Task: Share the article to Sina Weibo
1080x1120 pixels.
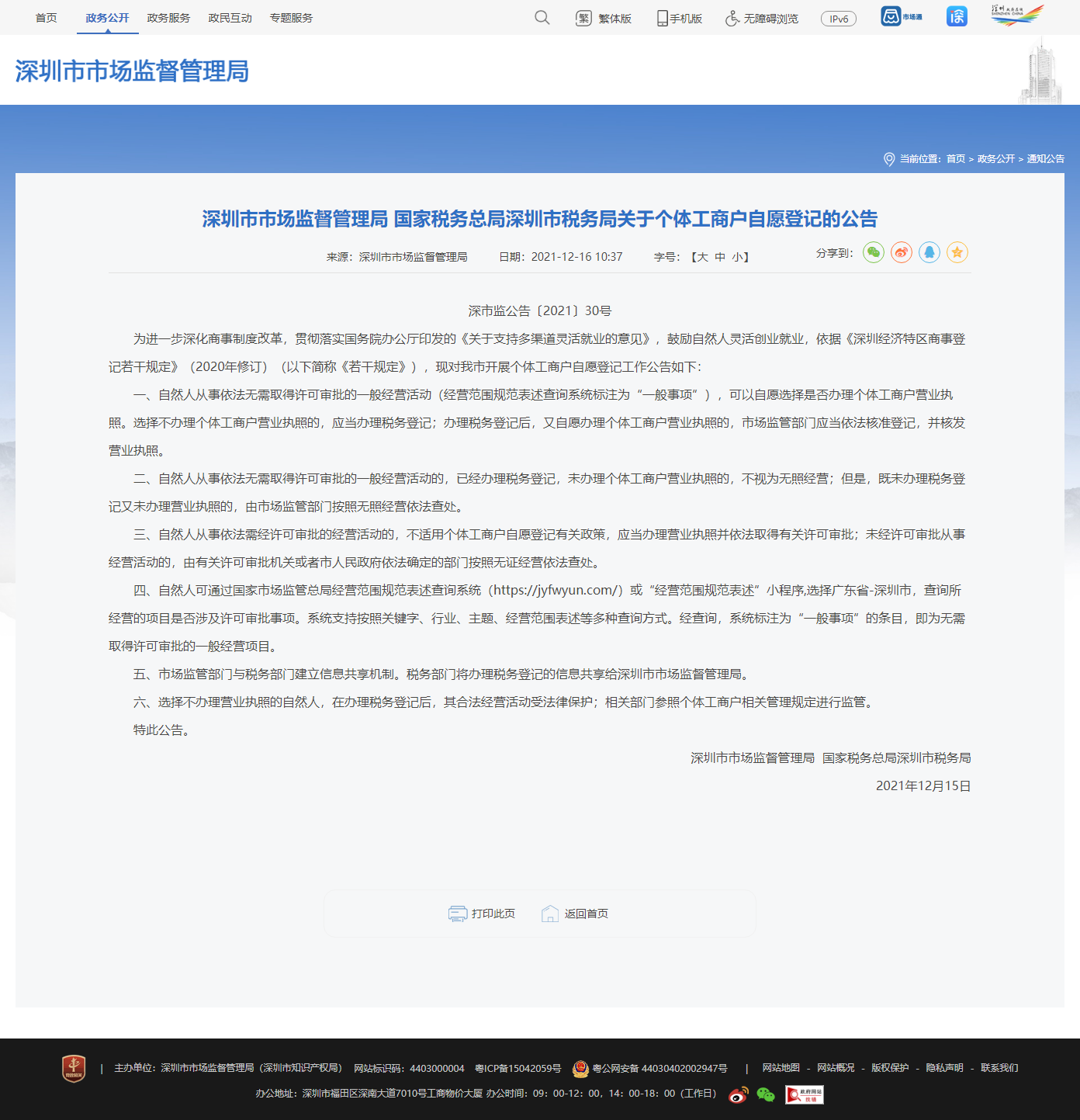Action: tap(901, 253)
